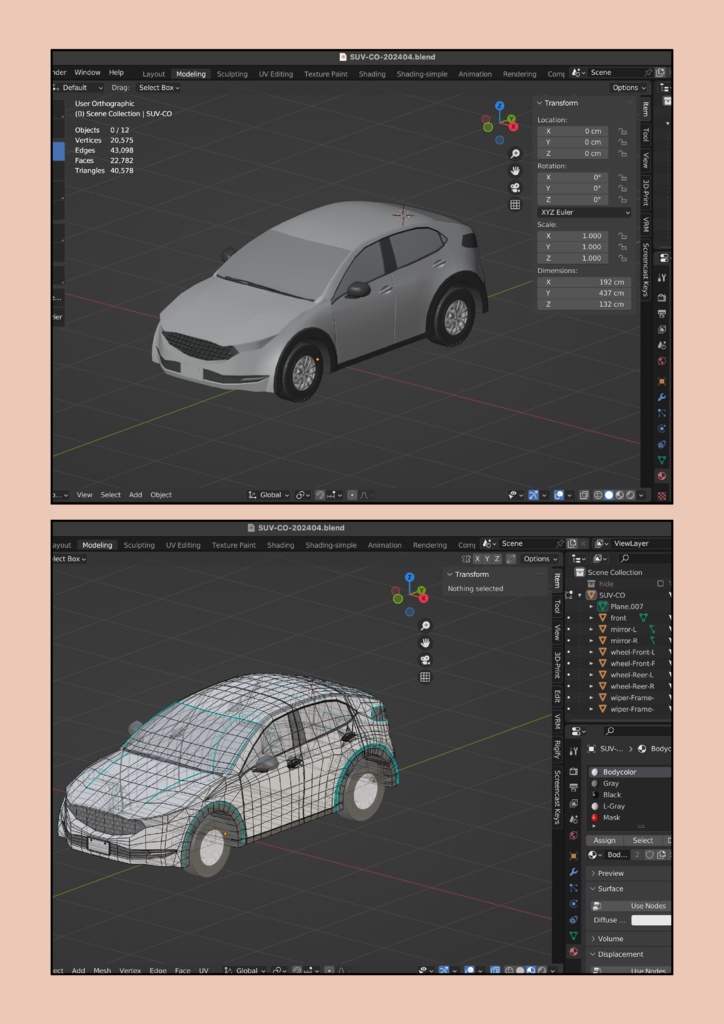This screenshot has width=724, height=1024.
Task: Open Options dropdown in upper window
Action: click(x=629, y=88)
